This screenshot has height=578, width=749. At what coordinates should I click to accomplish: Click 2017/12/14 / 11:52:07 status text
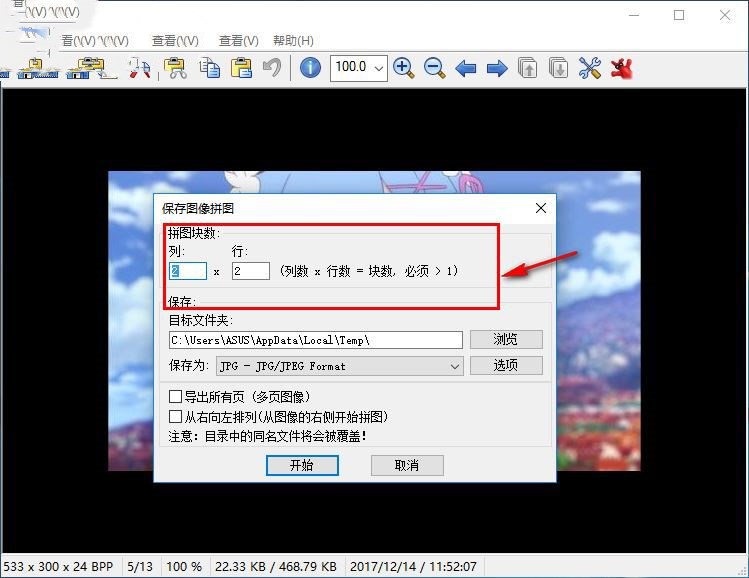[413, 567]
